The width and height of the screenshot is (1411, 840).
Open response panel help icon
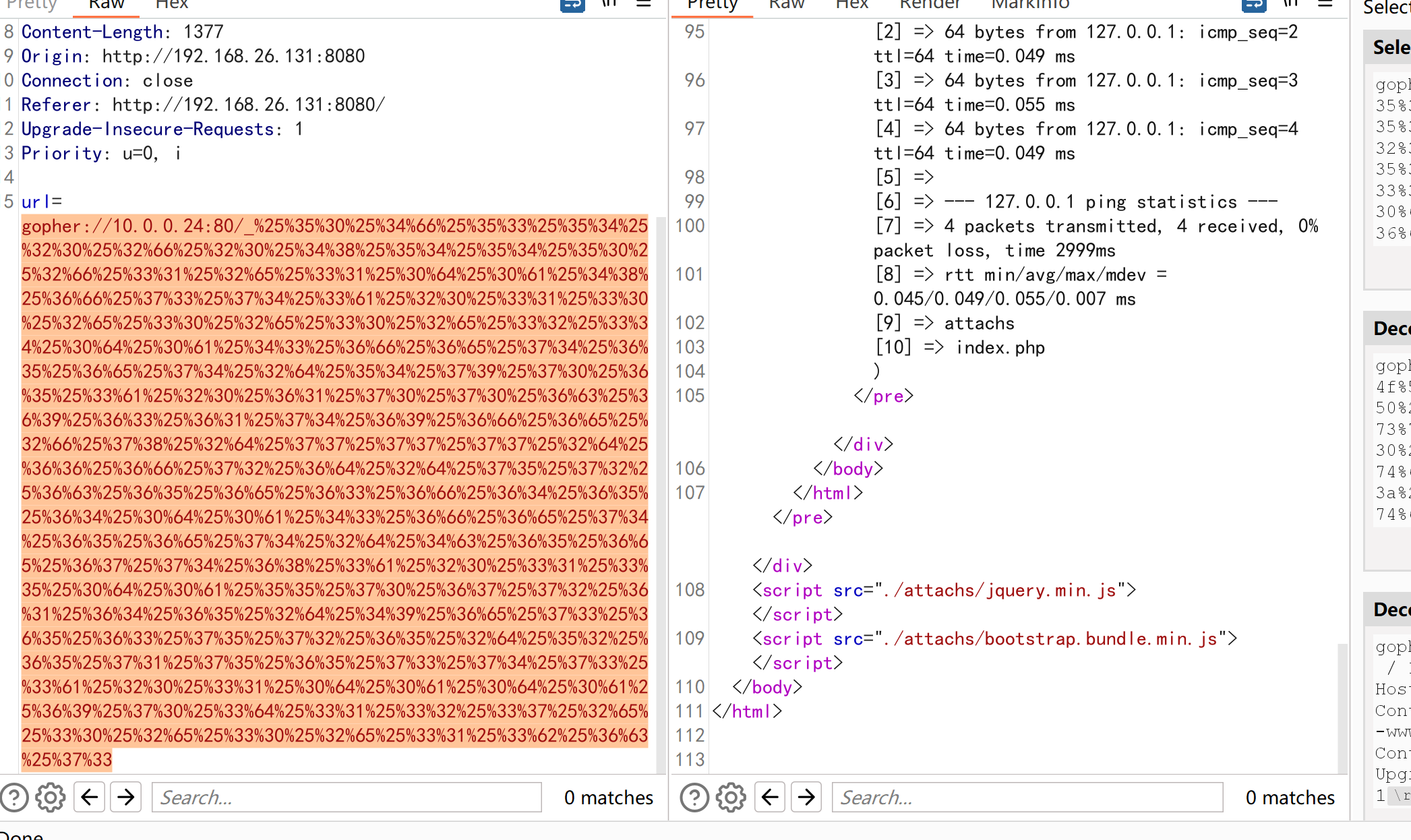pyautogui.click(x=694, y=798)
